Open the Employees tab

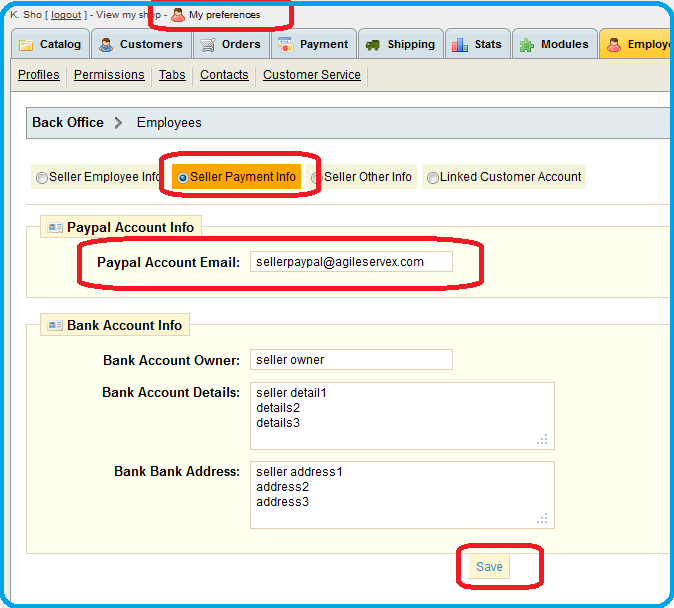tap(636, 44)
